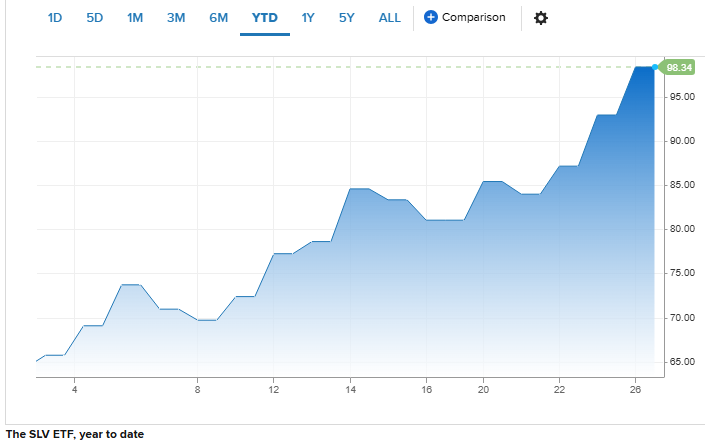705x442 pixels.
Task: Click the 26 date axis label
Action: click(x=636, y=388)
